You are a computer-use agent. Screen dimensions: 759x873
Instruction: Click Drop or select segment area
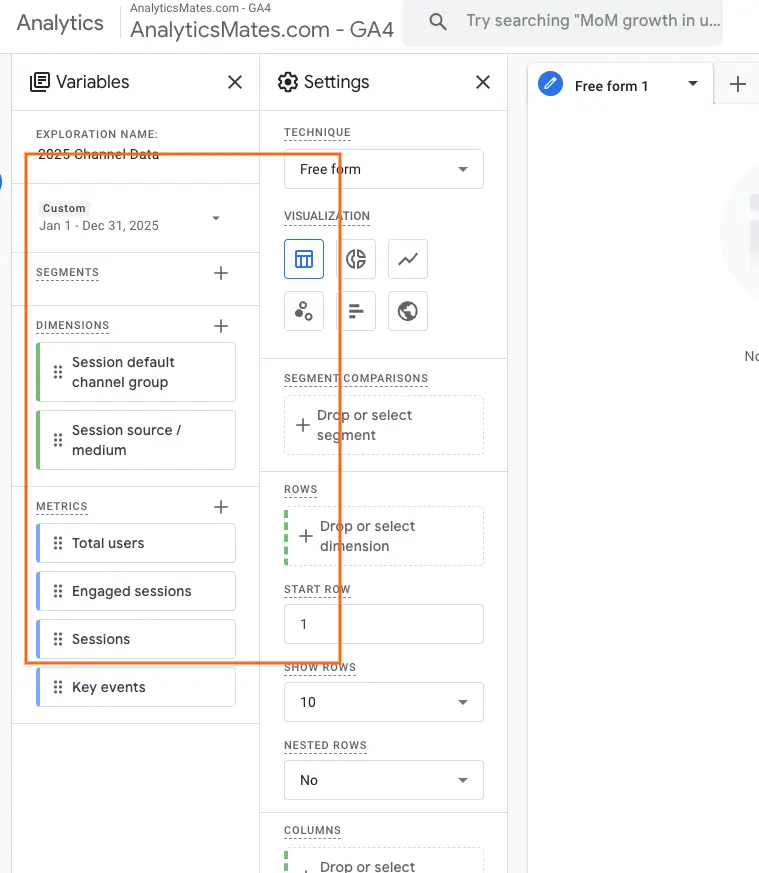384,425
